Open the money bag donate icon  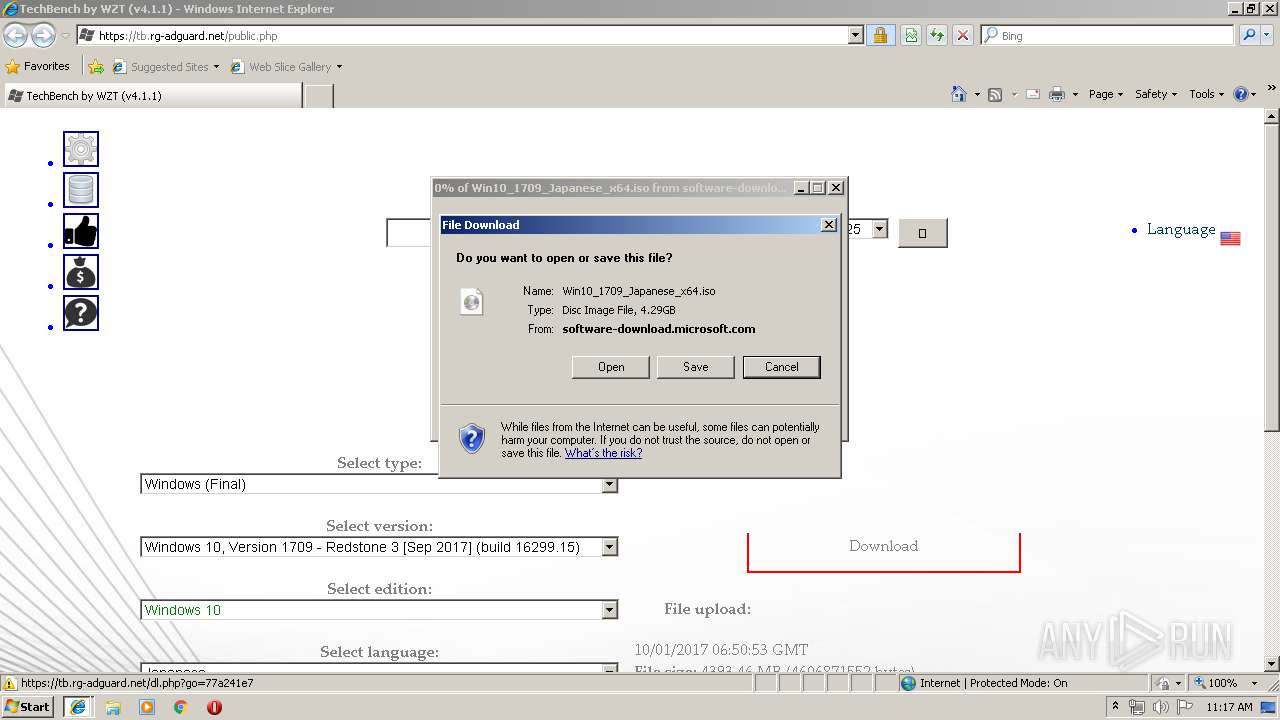[81, 272]
